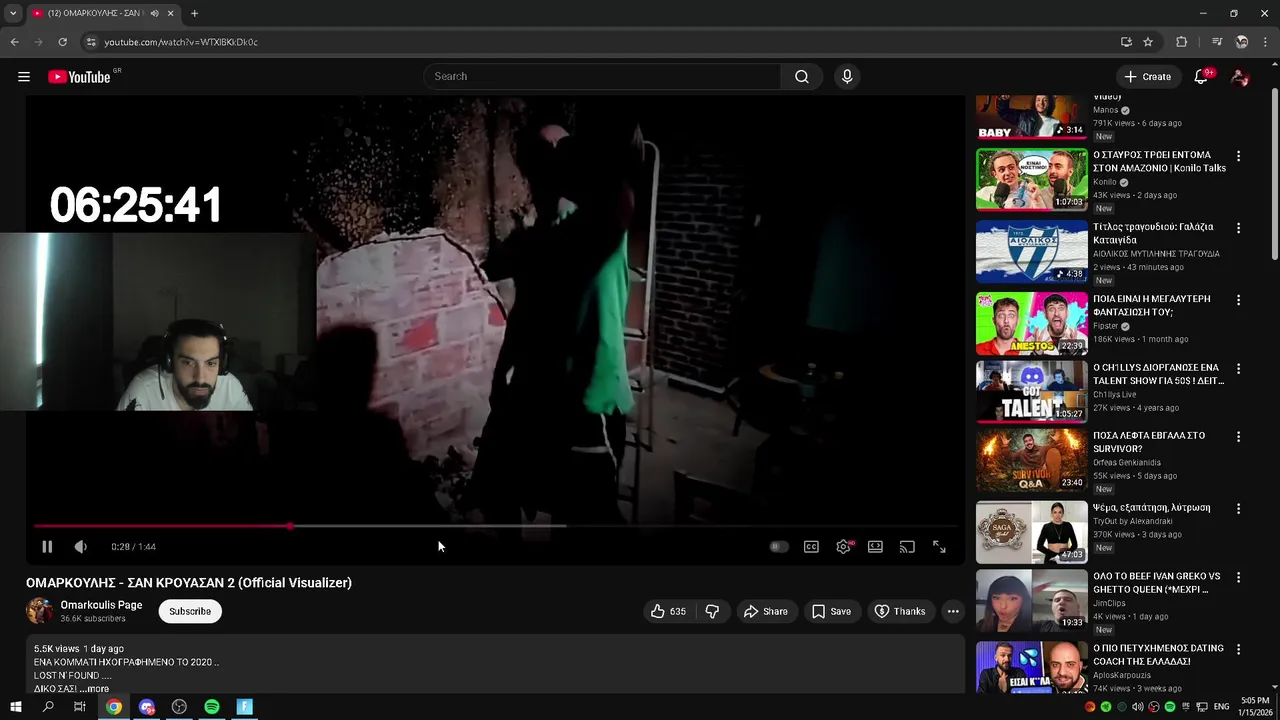
Task: Save the video to a playlist
Action: coord(831,611)
